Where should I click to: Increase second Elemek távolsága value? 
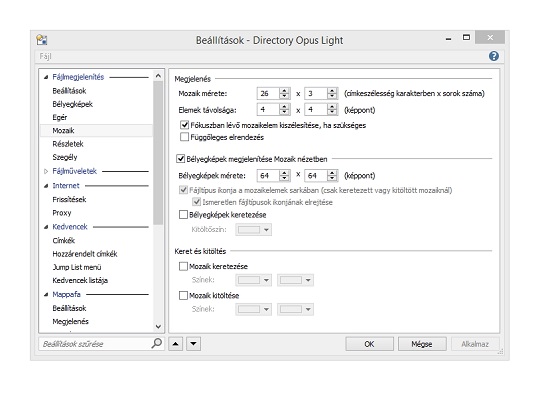[x=332, y=107]
